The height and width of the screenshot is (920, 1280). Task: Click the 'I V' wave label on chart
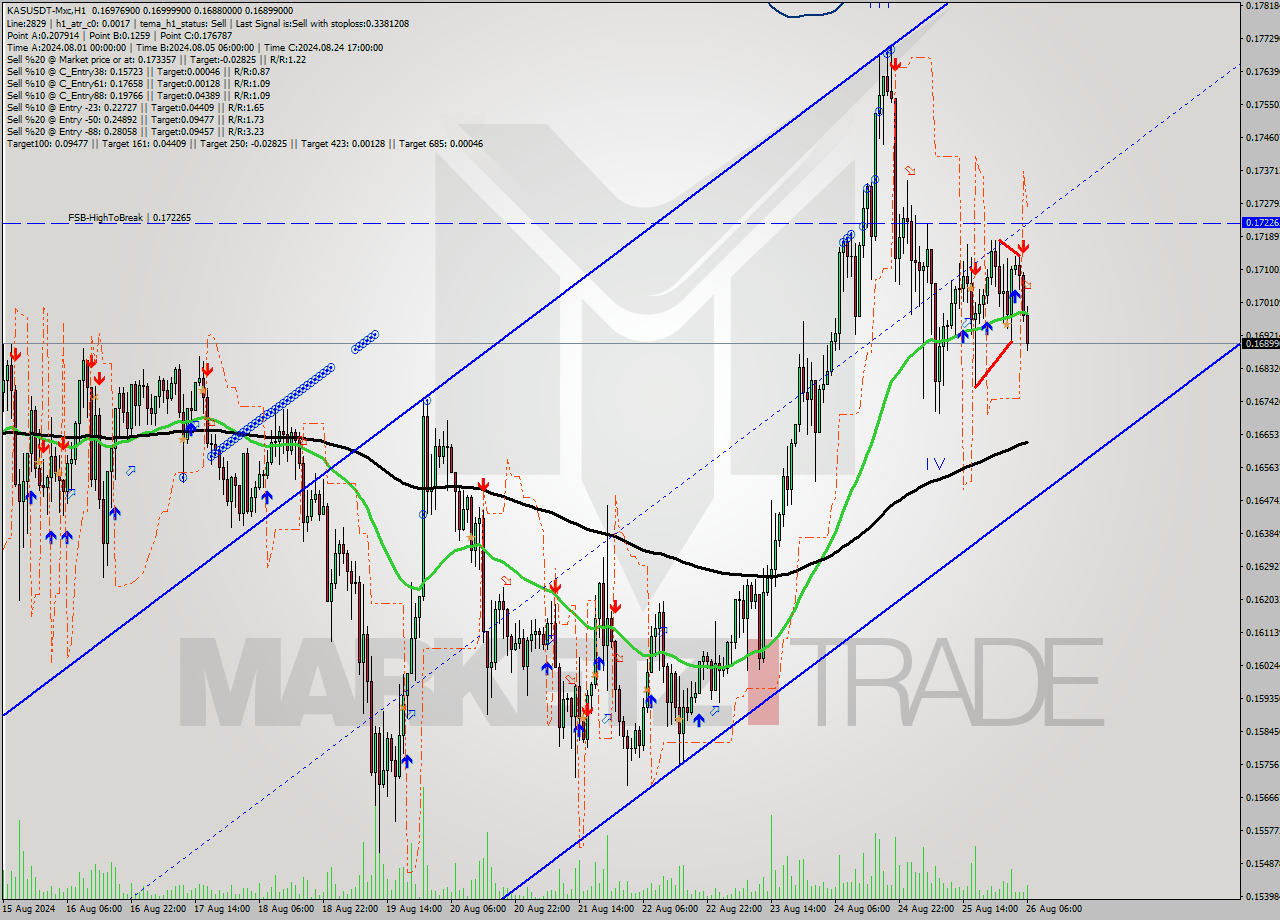(x=935, y=463)
